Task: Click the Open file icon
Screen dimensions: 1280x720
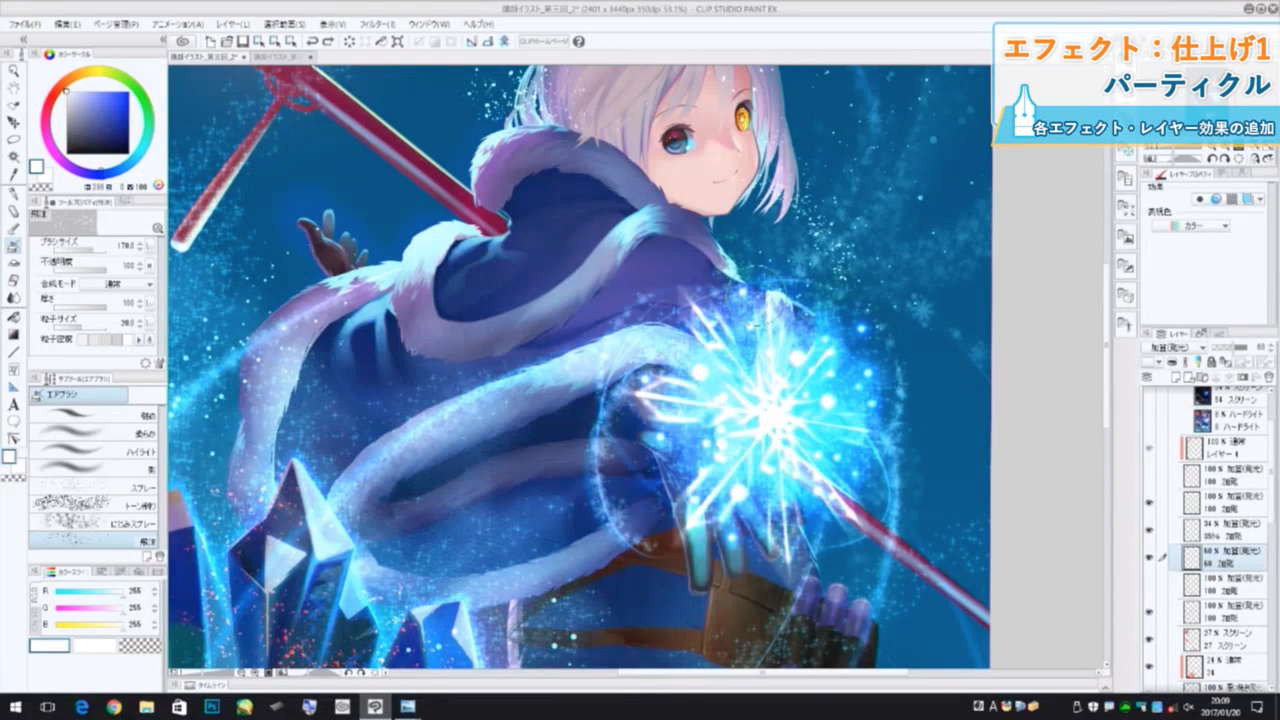Action: [227, 42]
